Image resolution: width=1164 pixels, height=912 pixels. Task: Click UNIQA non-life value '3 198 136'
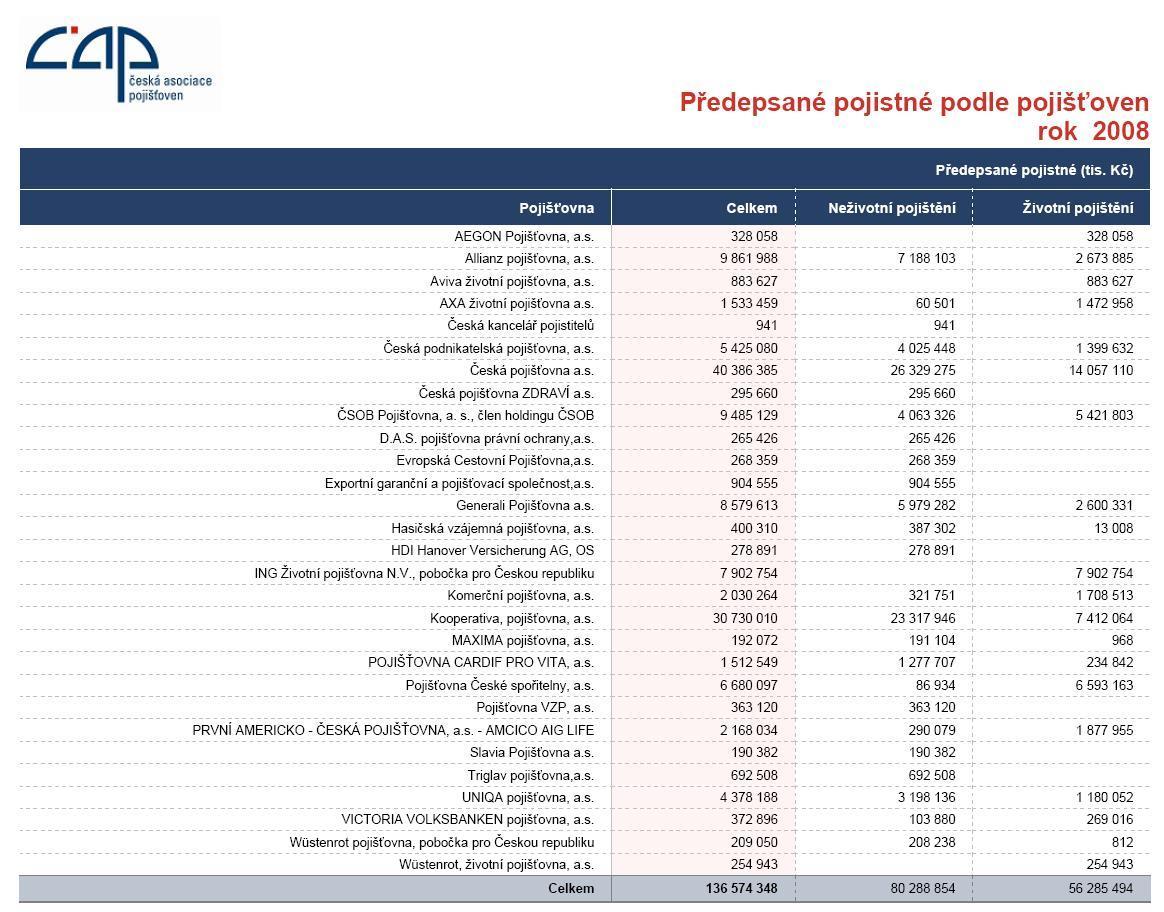pyautogui.click(x=926, y=798)
